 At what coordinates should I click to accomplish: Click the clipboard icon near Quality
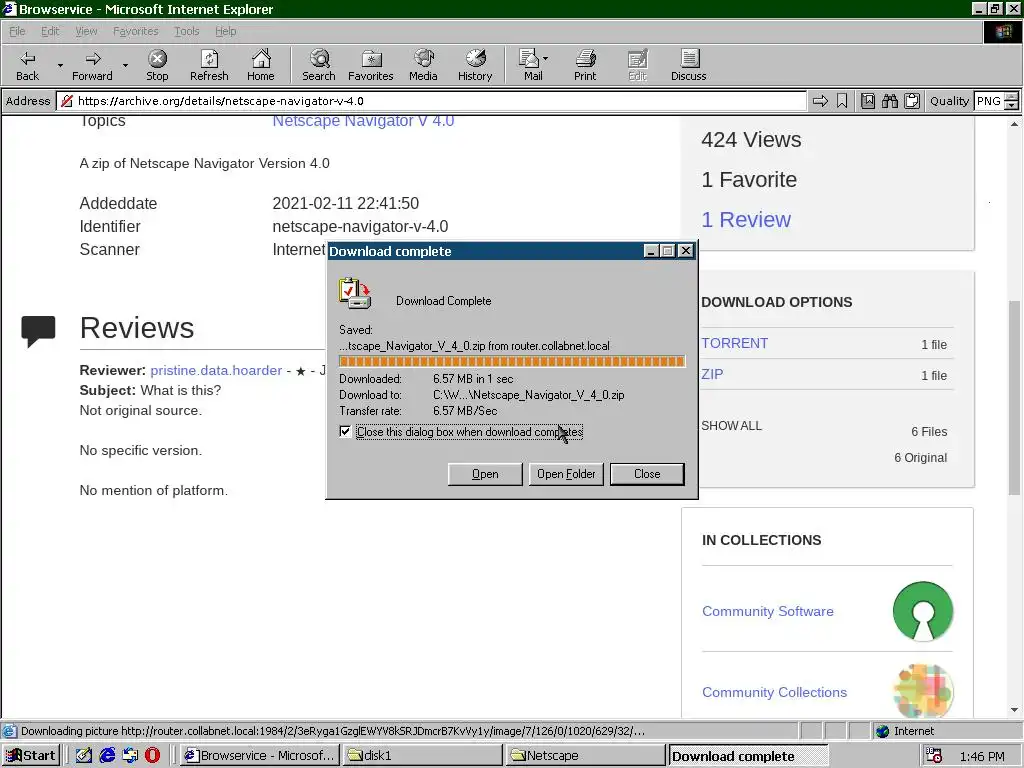(912, 101)
